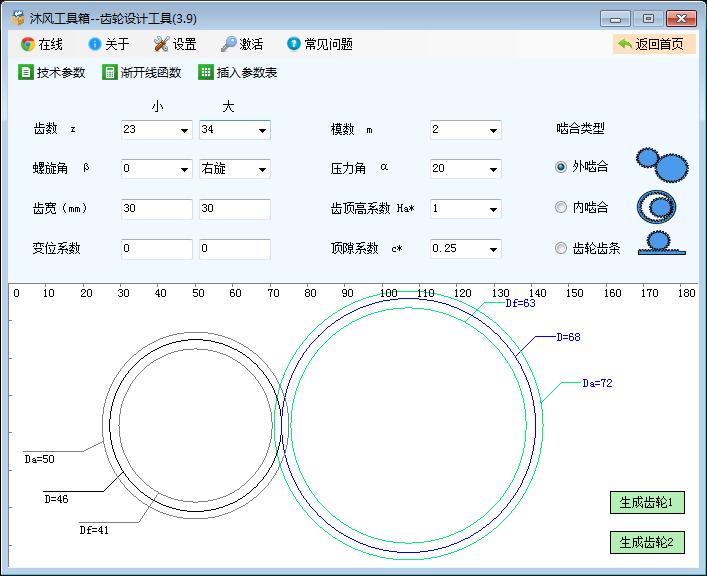The height and width of the screenshot is (576, 707).
Task: Open 设置 via the tools icon
Action: point(162,44)
